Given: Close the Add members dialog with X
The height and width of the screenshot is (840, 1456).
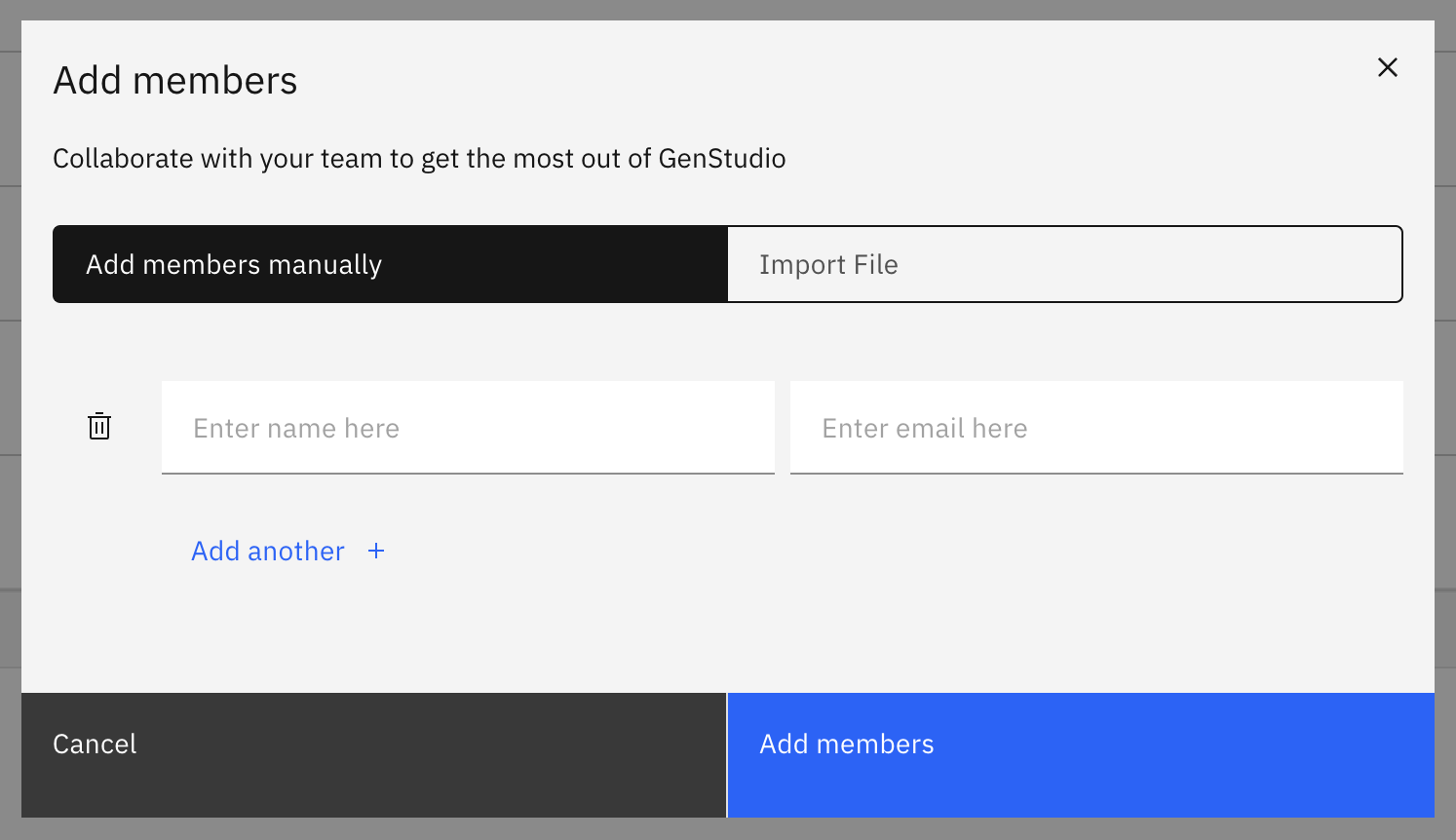Looking at the screenshot, I should coord(1387,67).
